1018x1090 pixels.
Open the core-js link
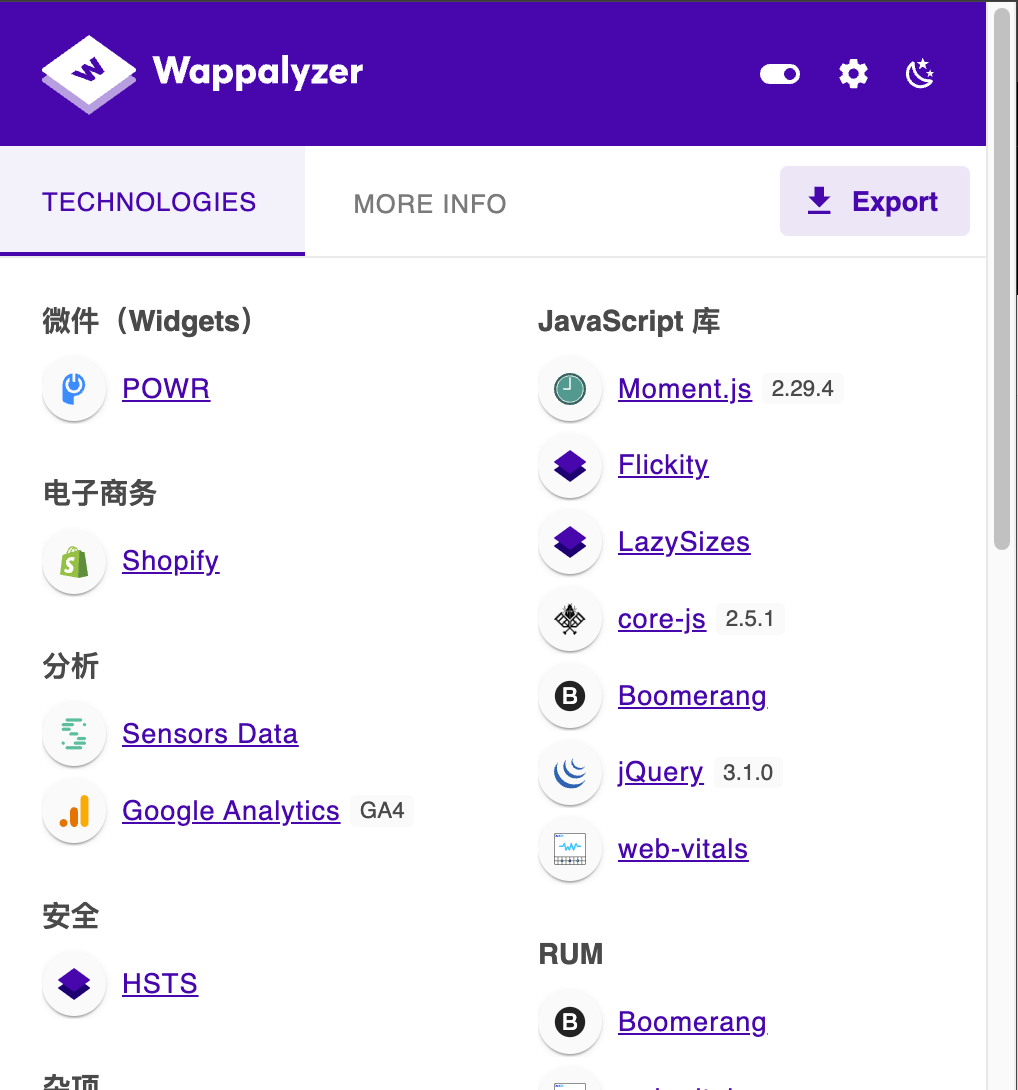662,619
